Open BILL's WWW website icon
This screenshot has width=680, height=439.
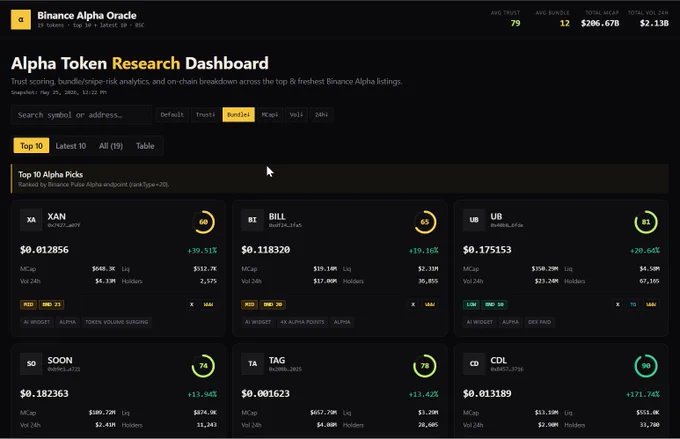pos(430,305)
